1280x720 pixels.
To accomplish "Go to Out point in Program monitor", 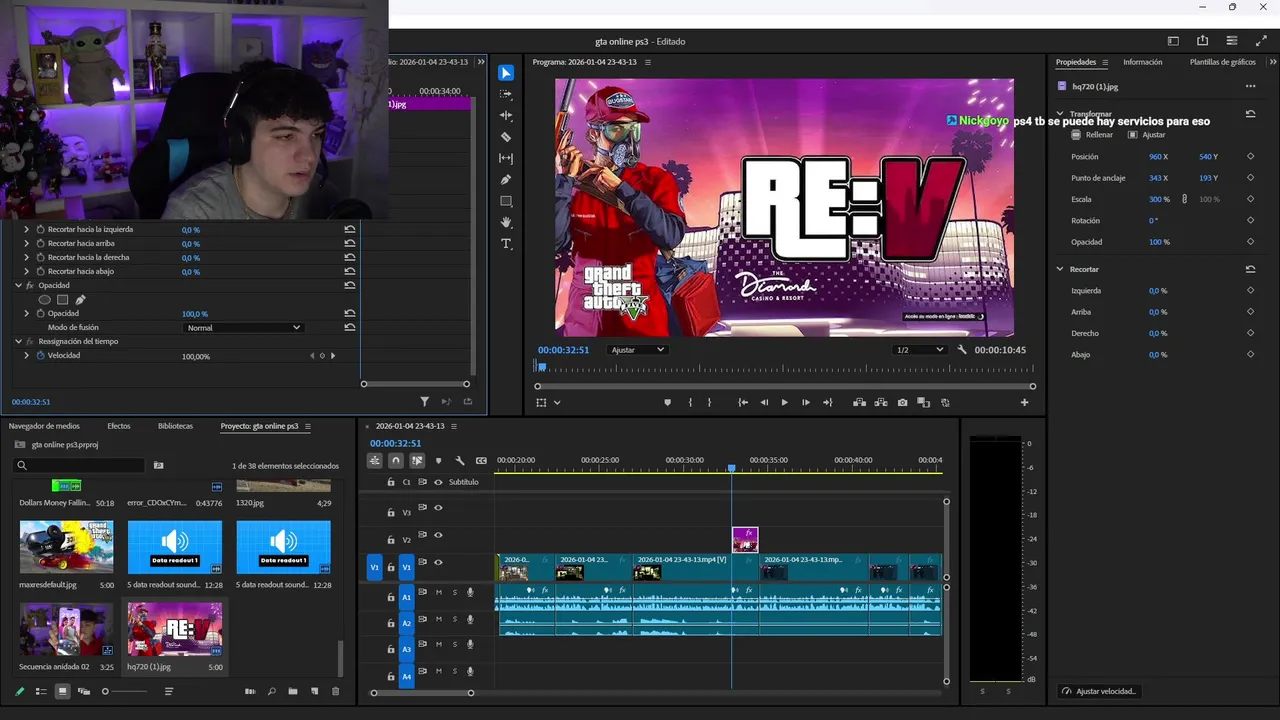I will (827, 402).
